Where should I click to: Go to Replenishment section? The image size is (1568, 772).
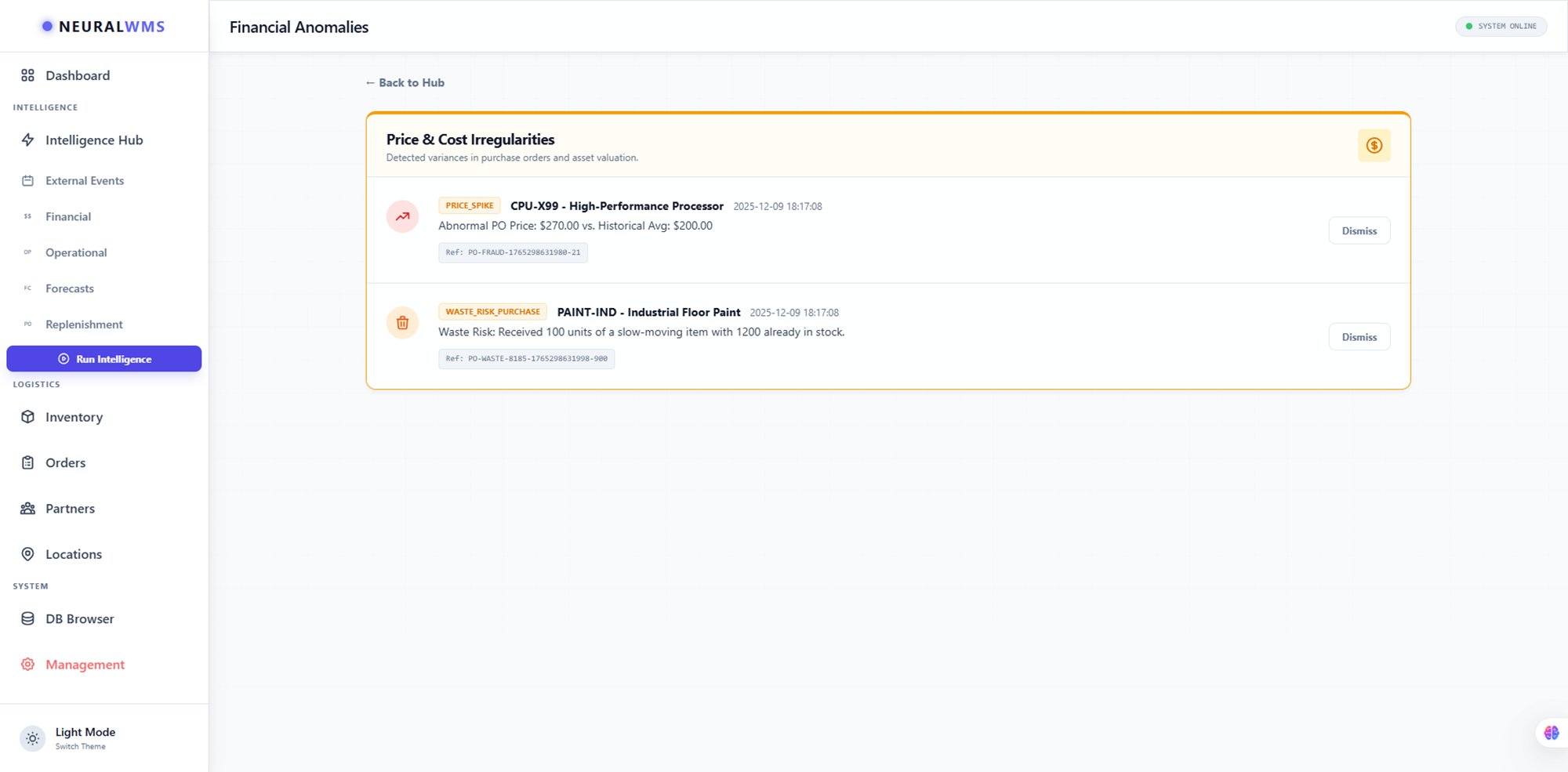coord(84,324)
